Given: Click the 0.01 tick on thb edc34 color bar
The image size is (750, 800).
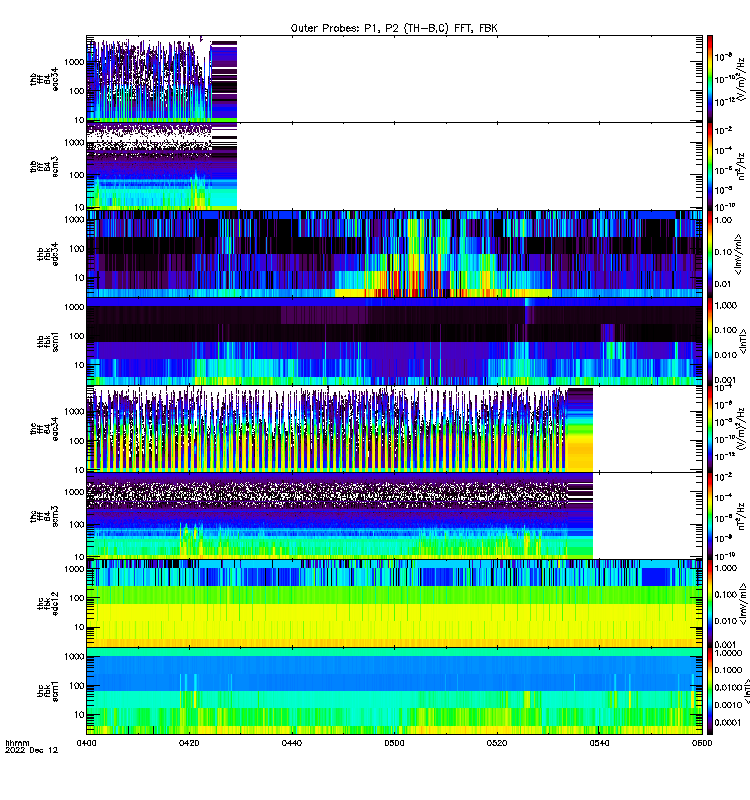Looking at the screenshot, I should pyautogui.click(x=723, y=284).
